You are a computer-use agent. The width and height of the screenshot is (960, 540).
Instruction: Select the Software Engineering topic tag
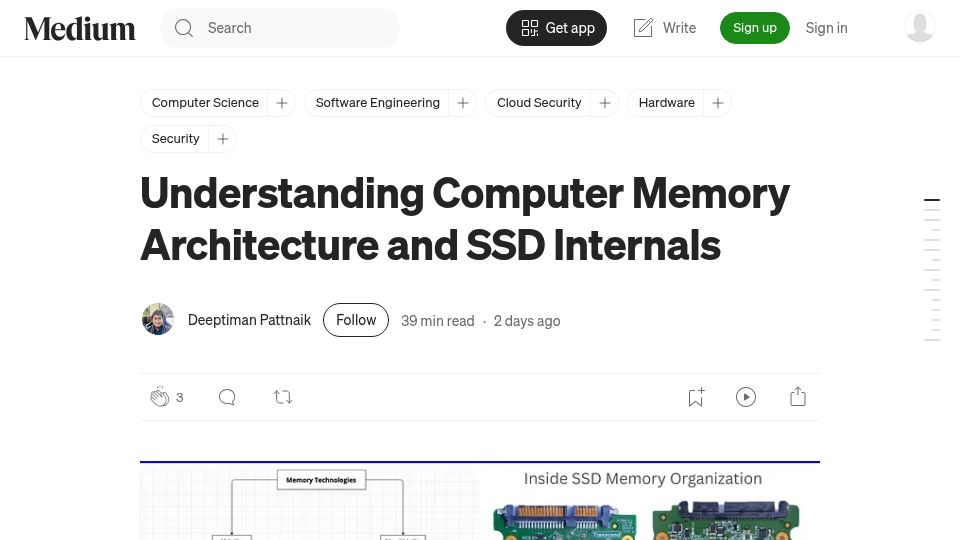(378, 103)
